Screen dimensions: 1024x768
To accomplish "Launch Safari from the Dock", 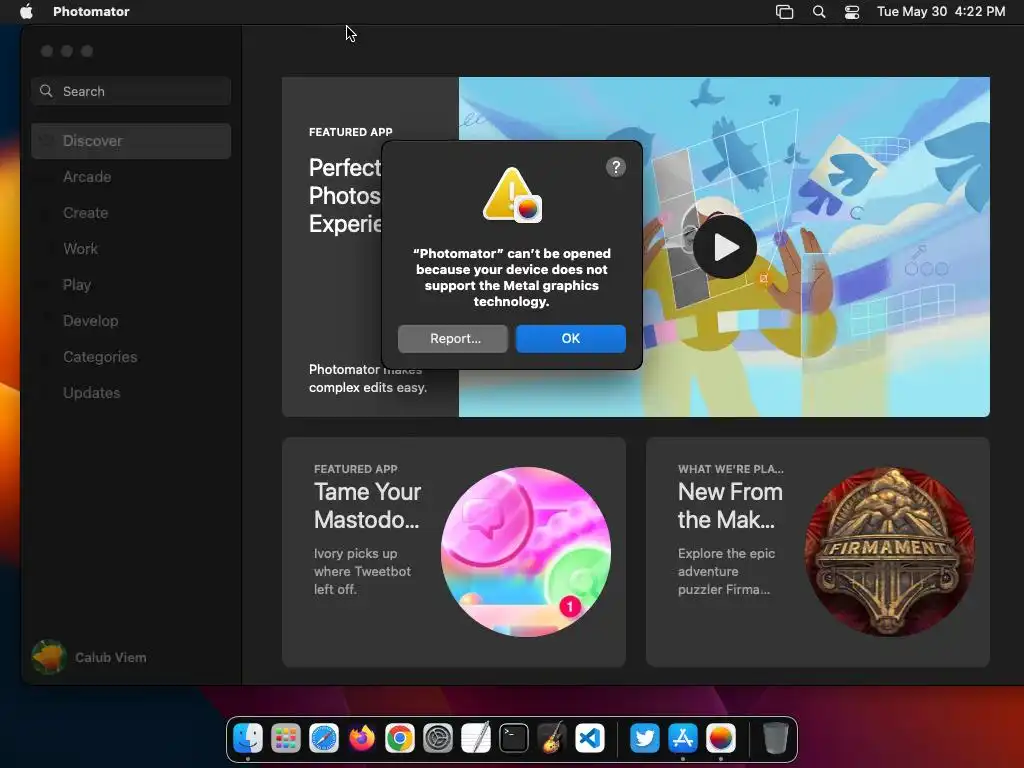I will pos(324,739).
